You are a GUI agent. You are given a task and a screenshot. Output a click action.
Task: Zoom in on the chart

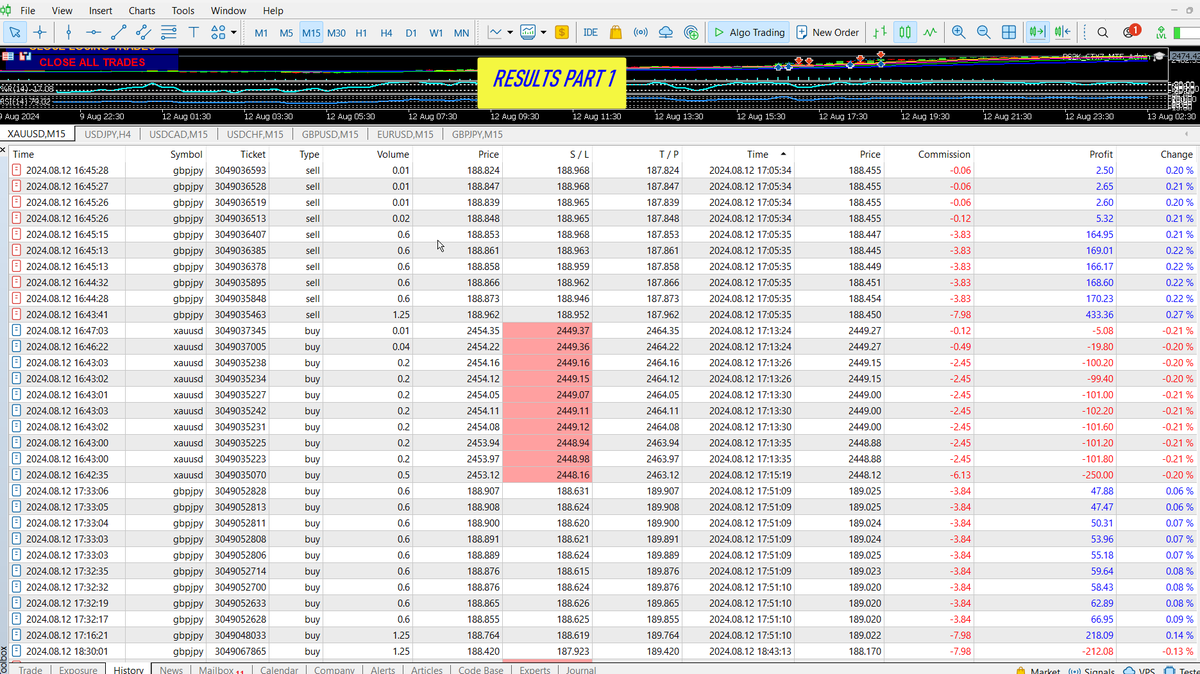(959, 32)
